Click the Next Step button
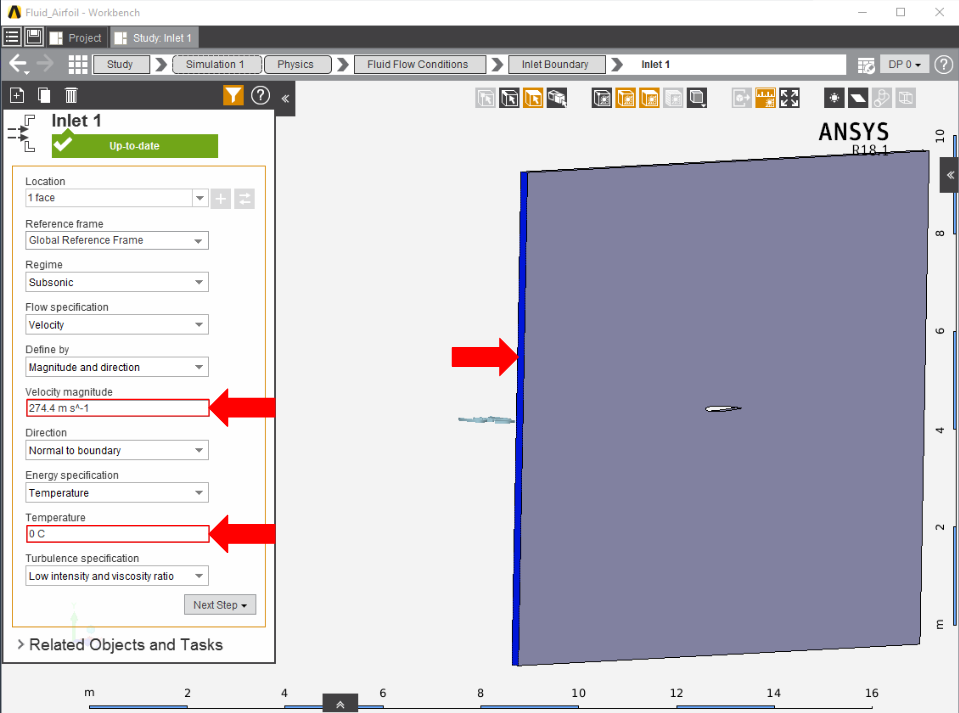The height and width of the screenshot is (713, 959). pos(220,605)
